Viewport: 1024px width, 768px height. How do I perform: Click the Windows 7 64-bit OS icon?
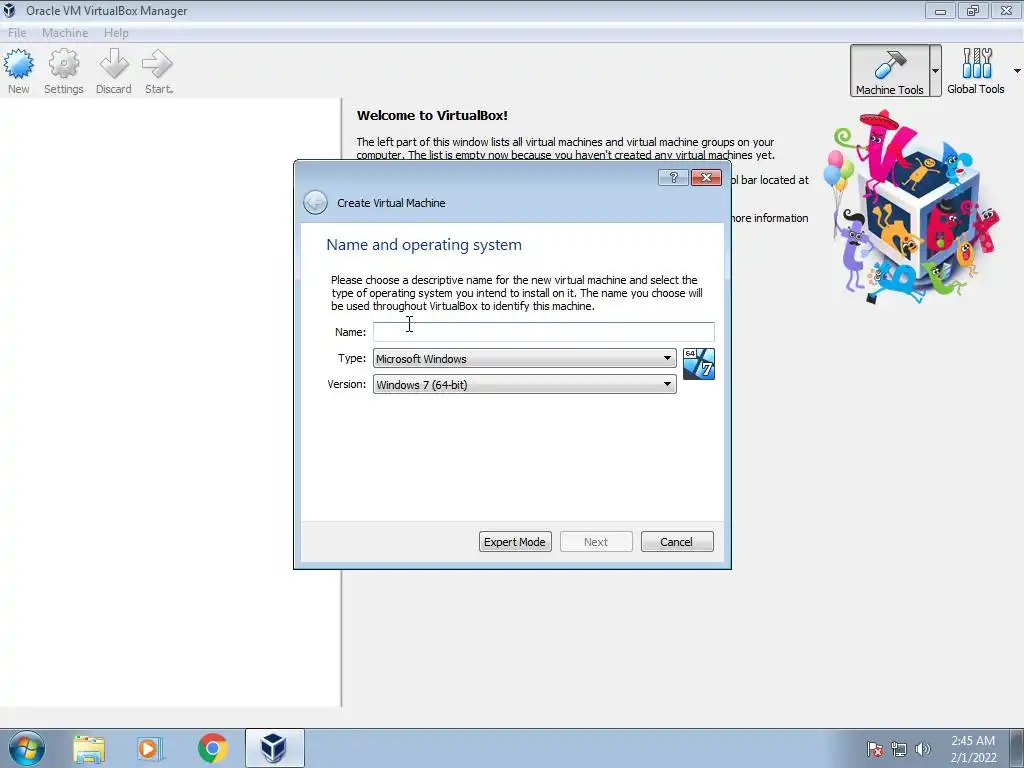[x=699, y=364]
